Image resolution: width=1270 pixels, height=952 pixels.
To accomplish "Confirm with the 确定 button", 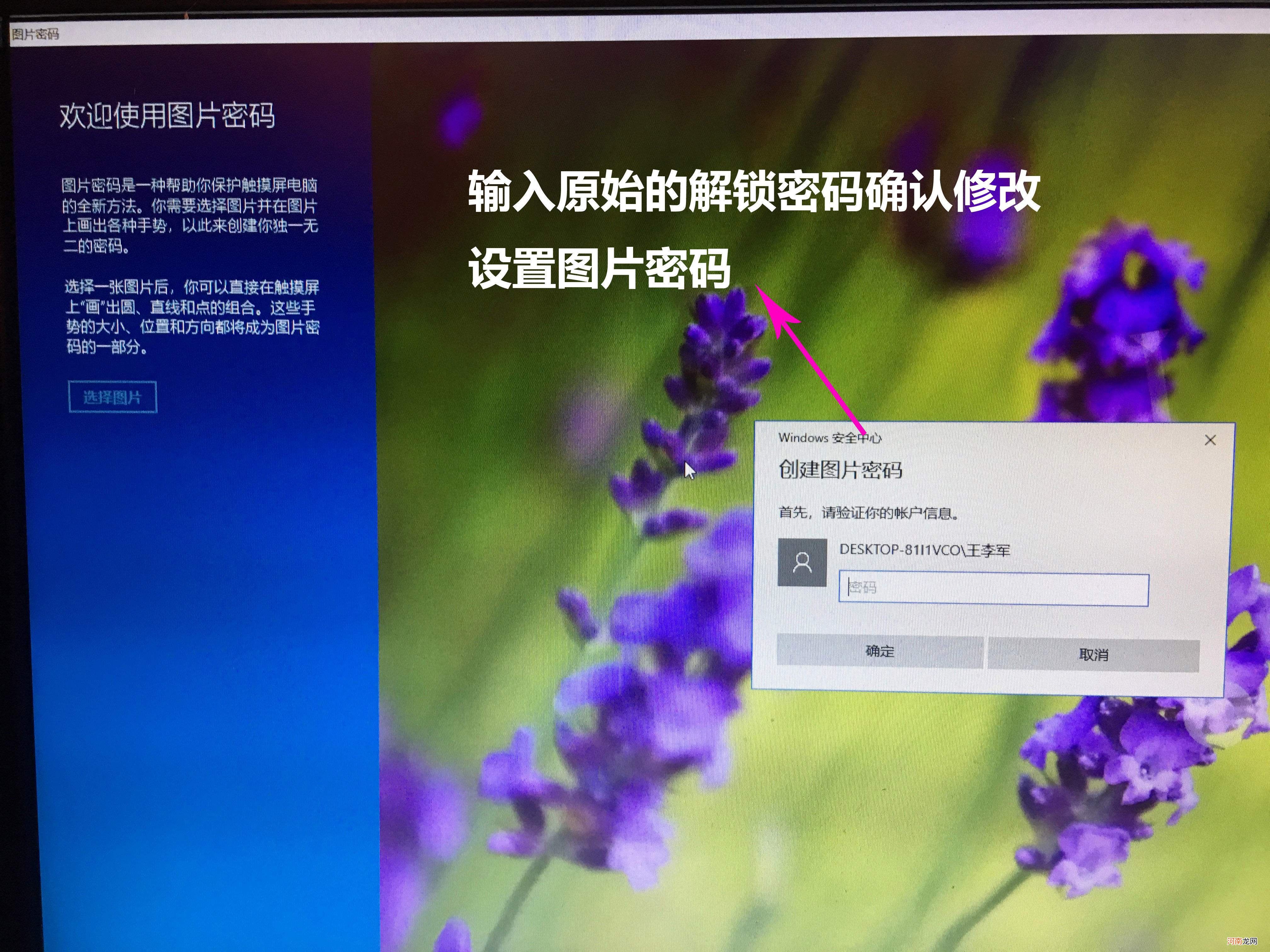I will (x=880, y=651).
